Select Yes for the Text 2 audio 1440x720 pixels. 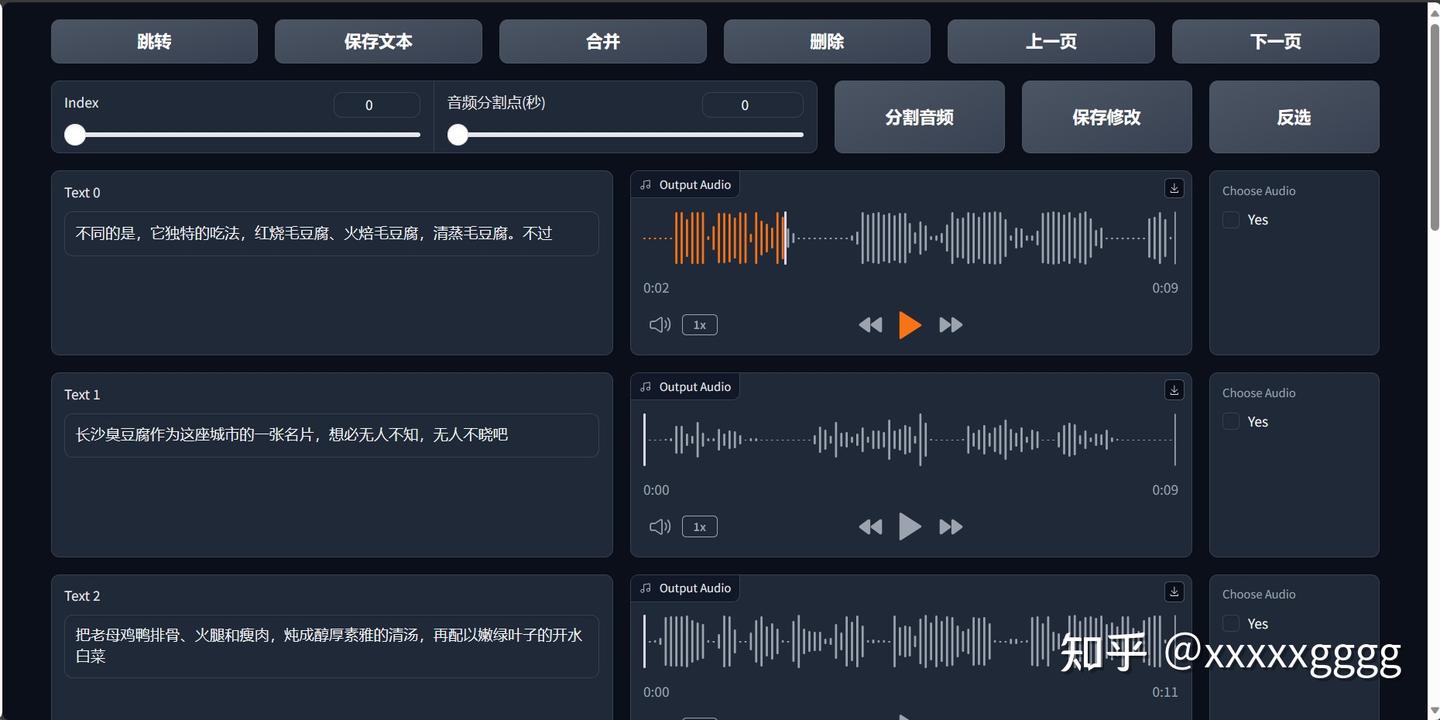click(1230, 623)
